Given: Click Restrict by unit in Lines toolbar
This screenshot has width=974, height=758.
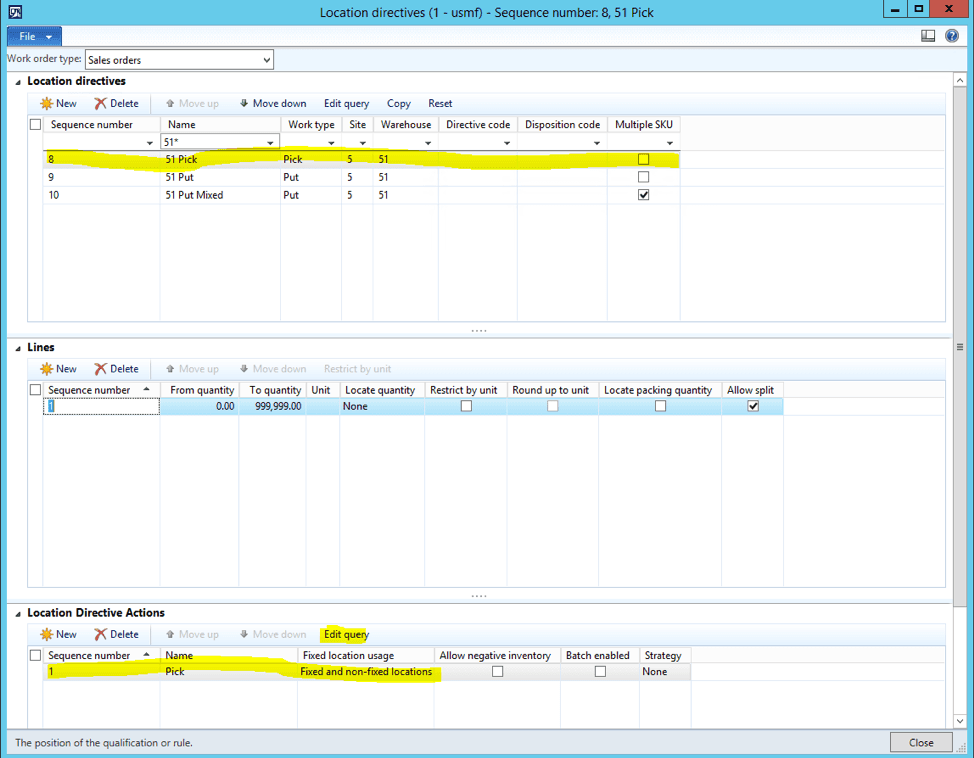Looking at the screenshot, I should coord(358,369).
